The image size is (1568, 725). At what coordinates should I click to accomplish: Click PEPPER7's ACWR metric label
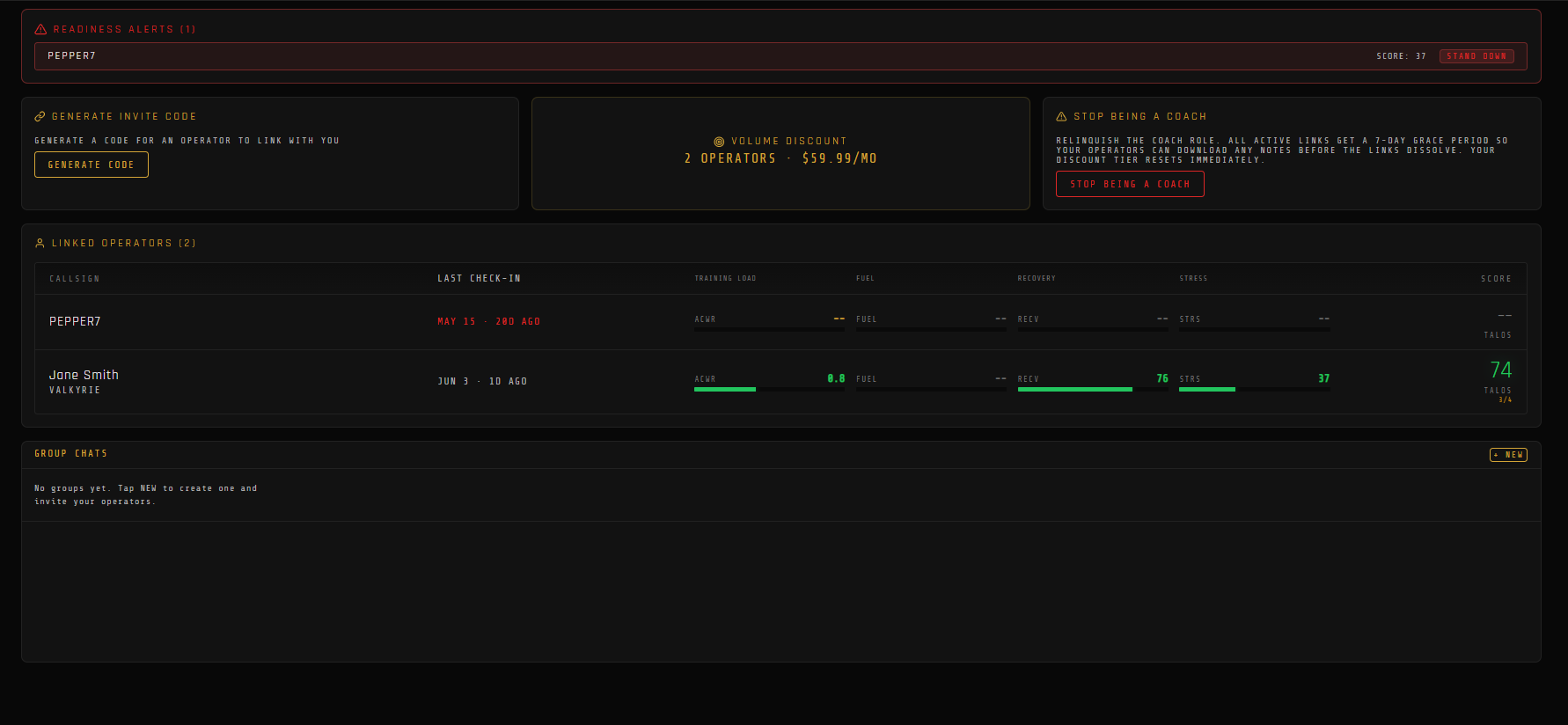point(705,319)
